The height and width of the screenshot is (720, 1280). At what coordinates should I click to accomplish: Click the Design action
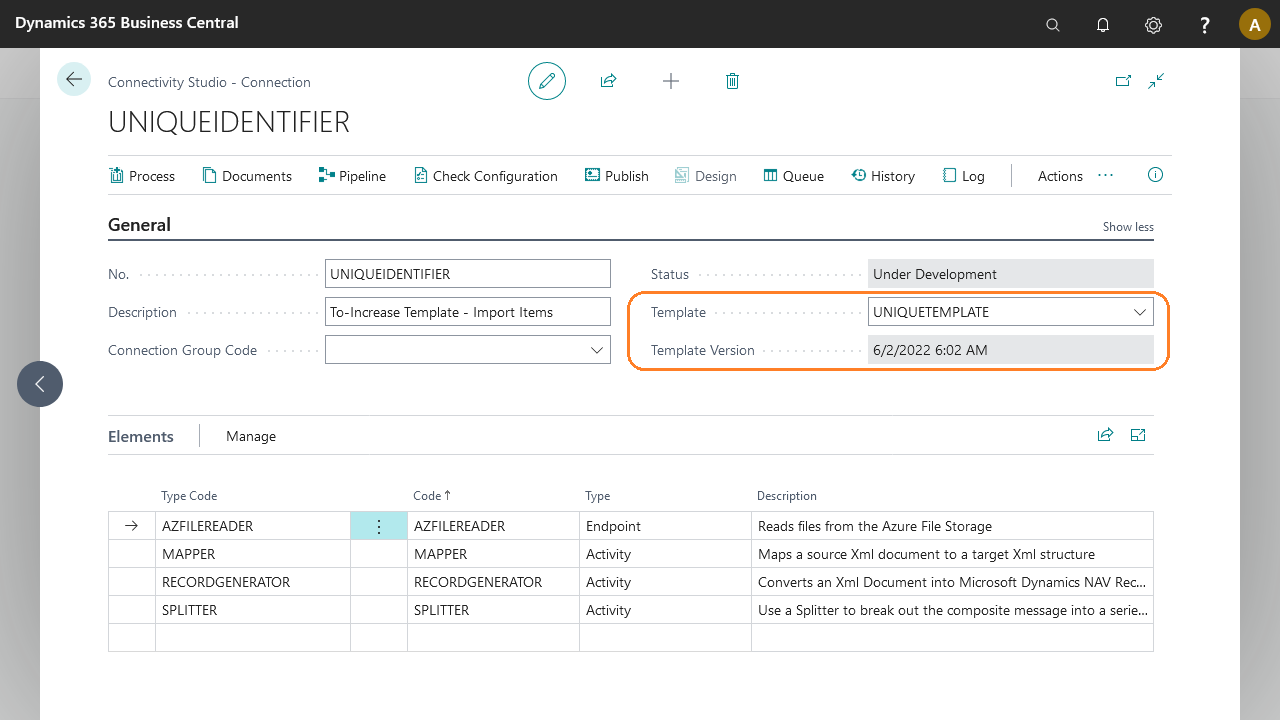pyautogui.click(x=706, y=176)
